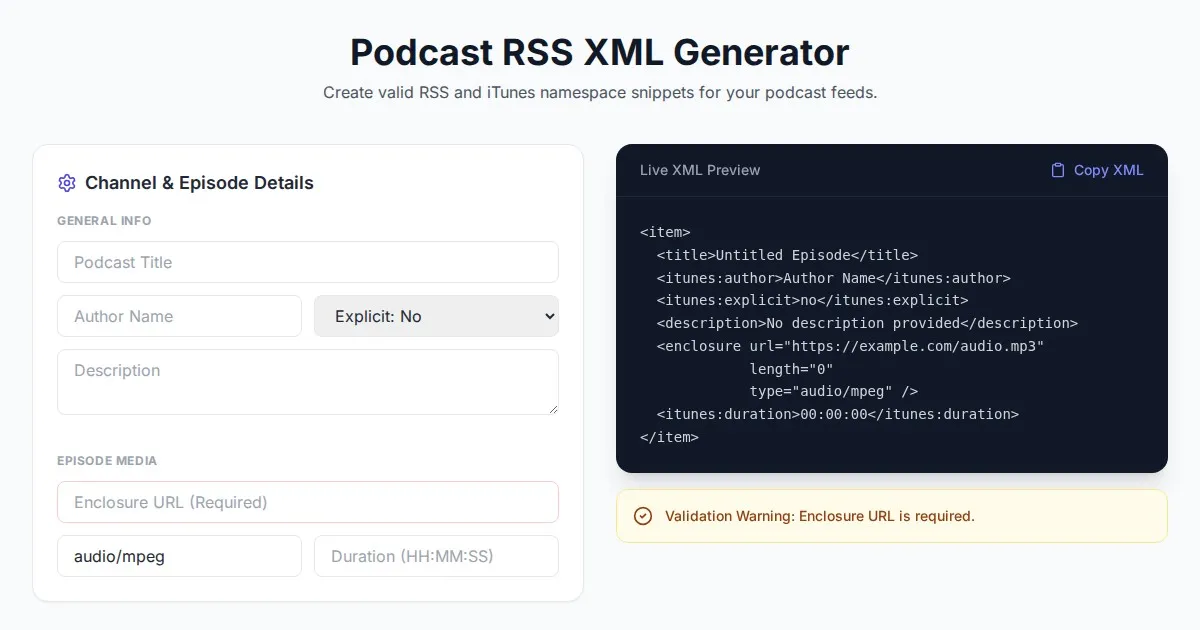Focus the Duration (HH:MM:SS) input
This screenshot has height=630, width=1200.
tap(436, 556)
